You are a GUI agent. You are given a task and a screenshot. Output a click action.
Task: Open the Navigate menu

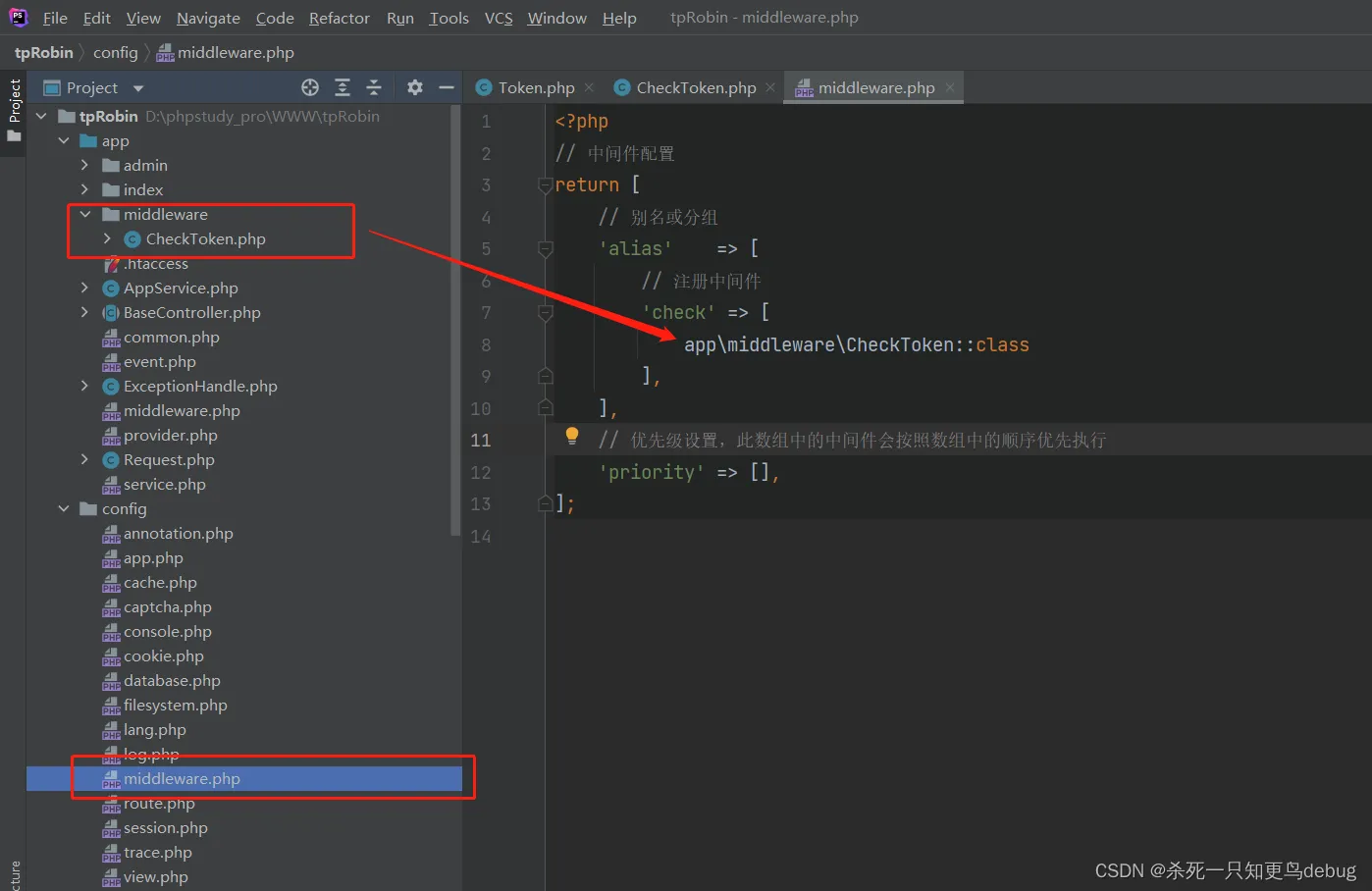(x=208, y=18)
